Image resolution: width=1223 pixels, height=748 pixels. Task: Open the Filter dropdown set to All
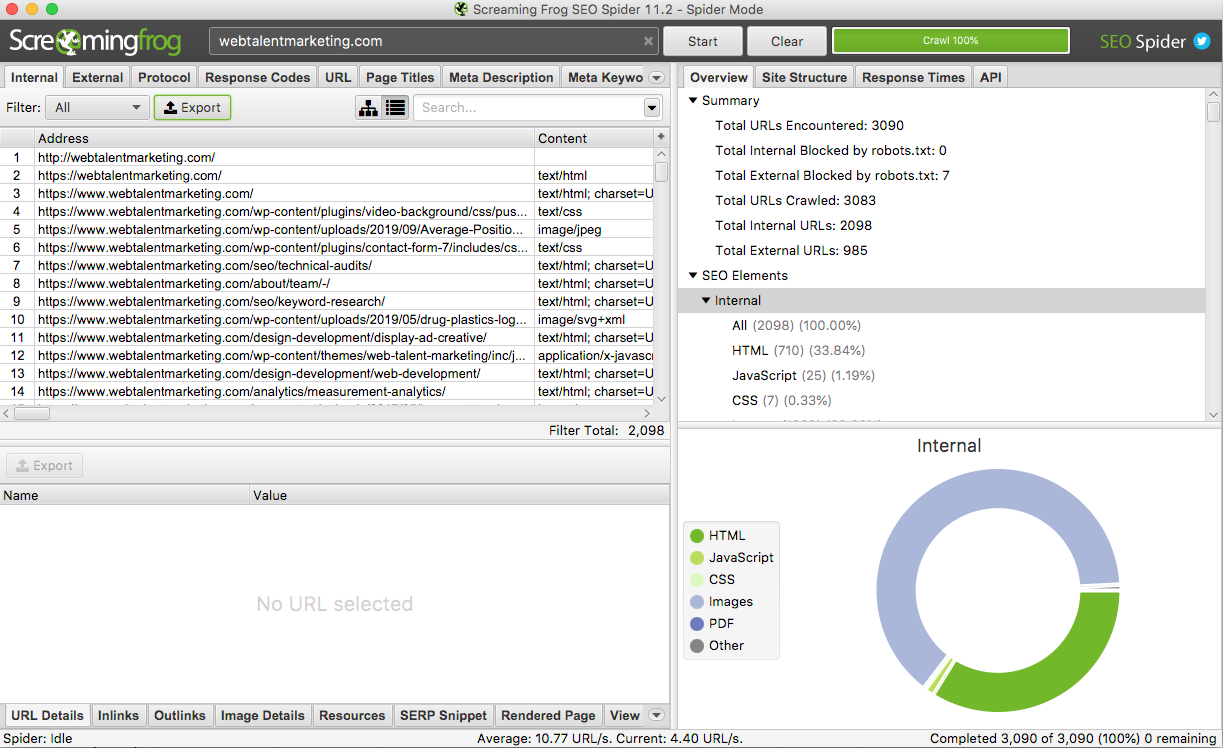click(97, 108)
